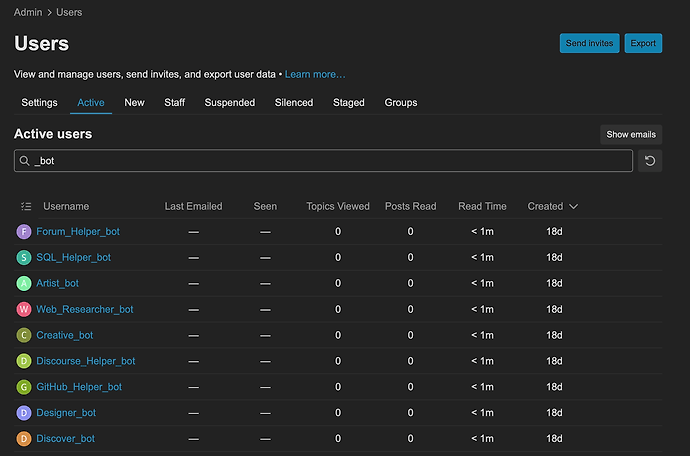Open Discover_bot user link
This screenshot has height=456, width=690.
coord(66,439)
